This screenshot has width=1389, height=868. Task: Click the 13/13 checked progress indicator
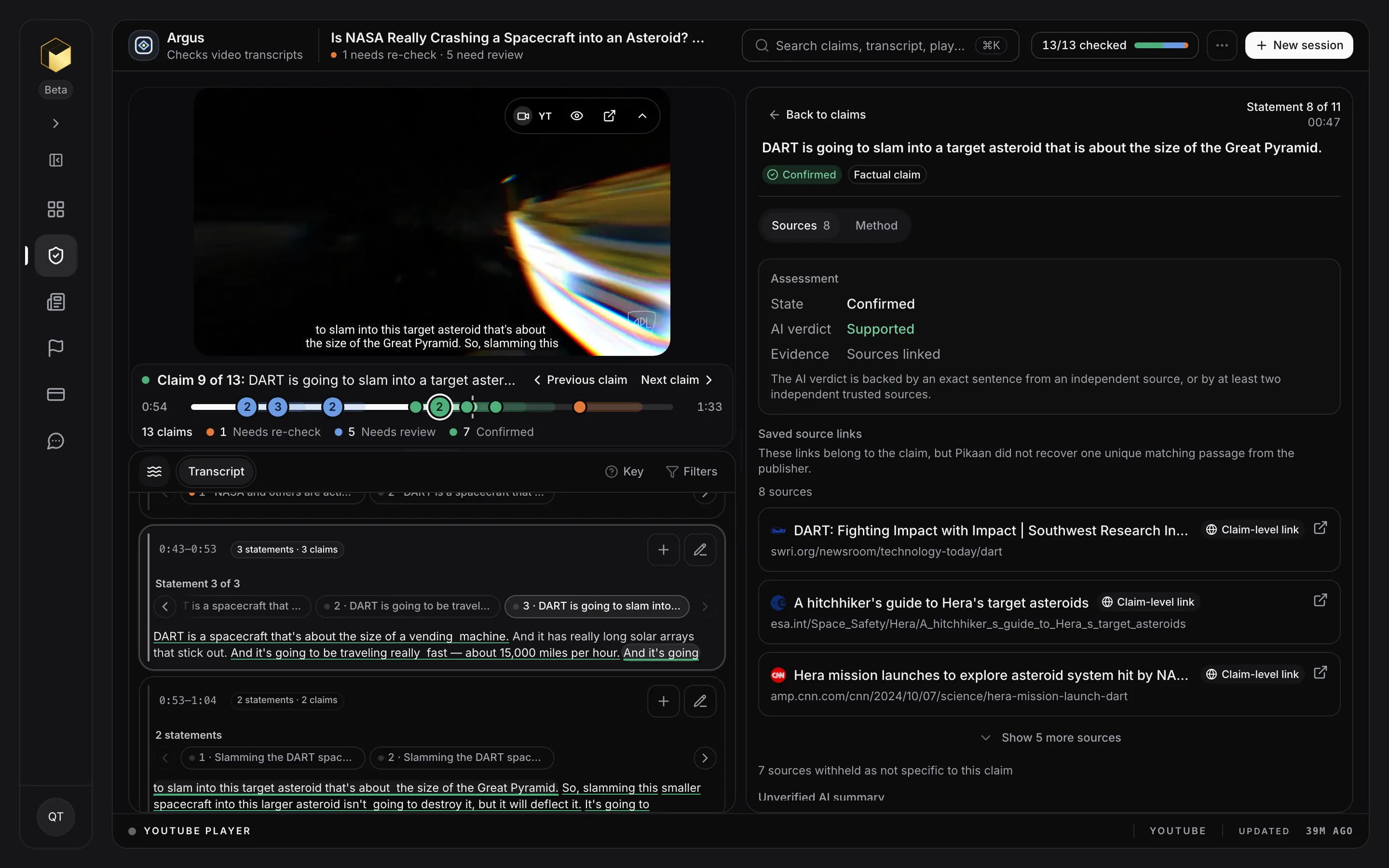[1114, 45]
